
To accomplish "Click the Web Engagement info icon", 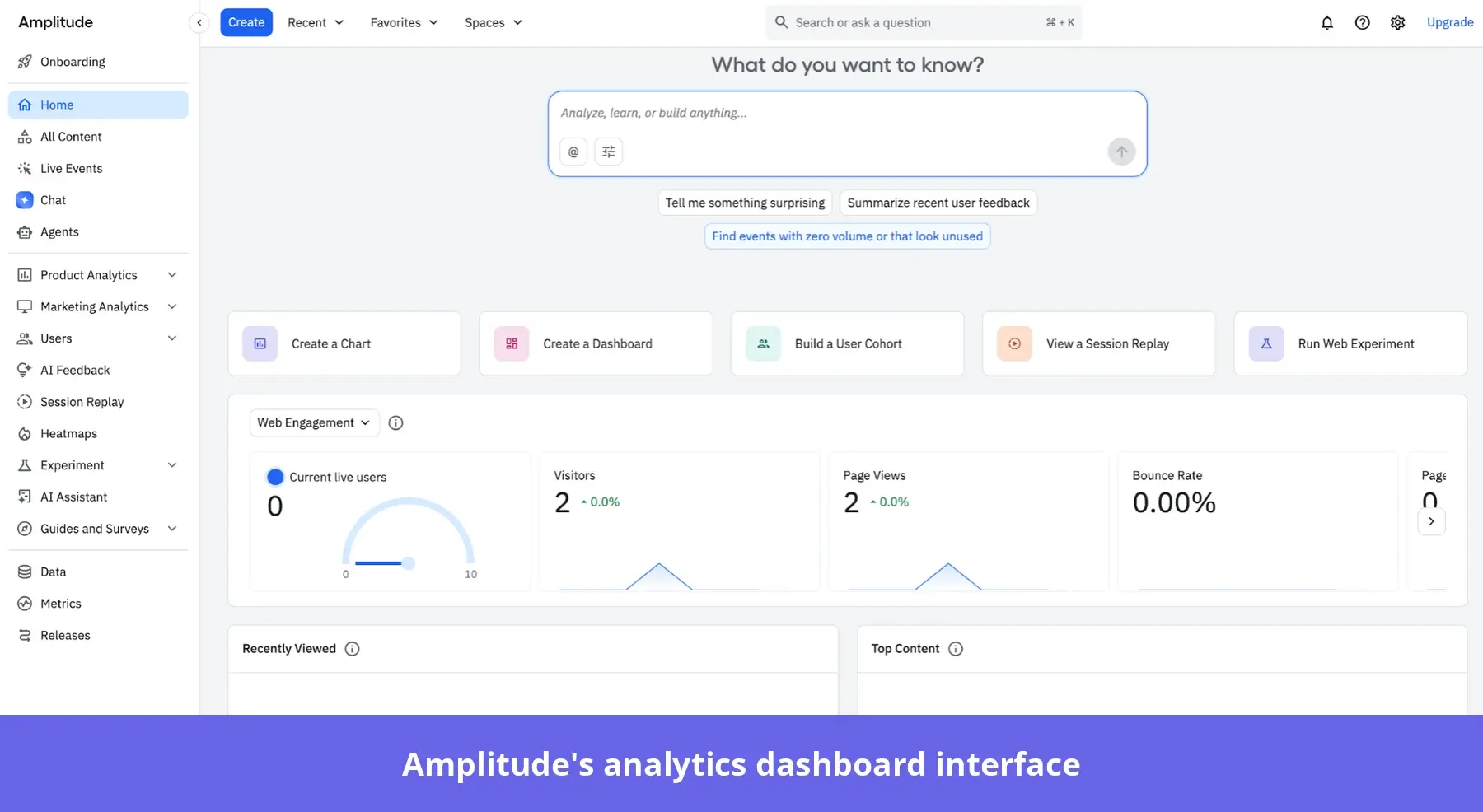I will click(395, 423).
